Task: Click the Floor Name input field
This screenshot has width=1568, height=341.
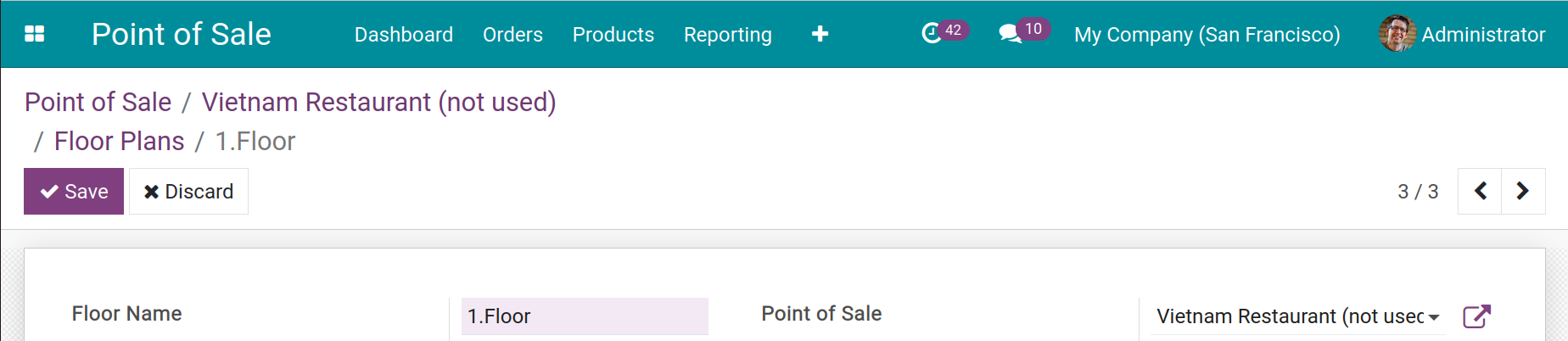Action: click(584, 316)
